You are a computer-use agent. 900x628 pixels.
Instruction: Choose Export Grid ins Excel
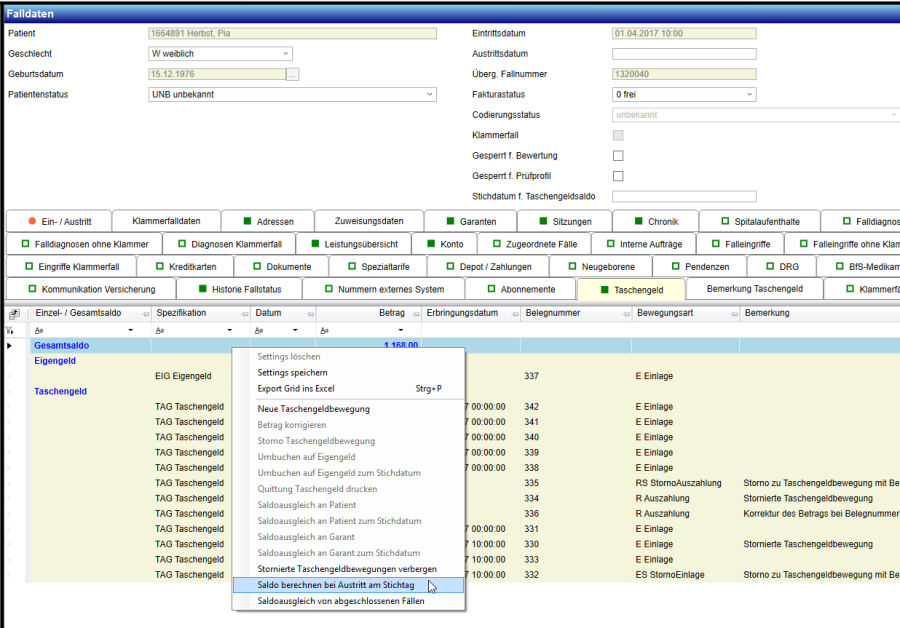296,388
